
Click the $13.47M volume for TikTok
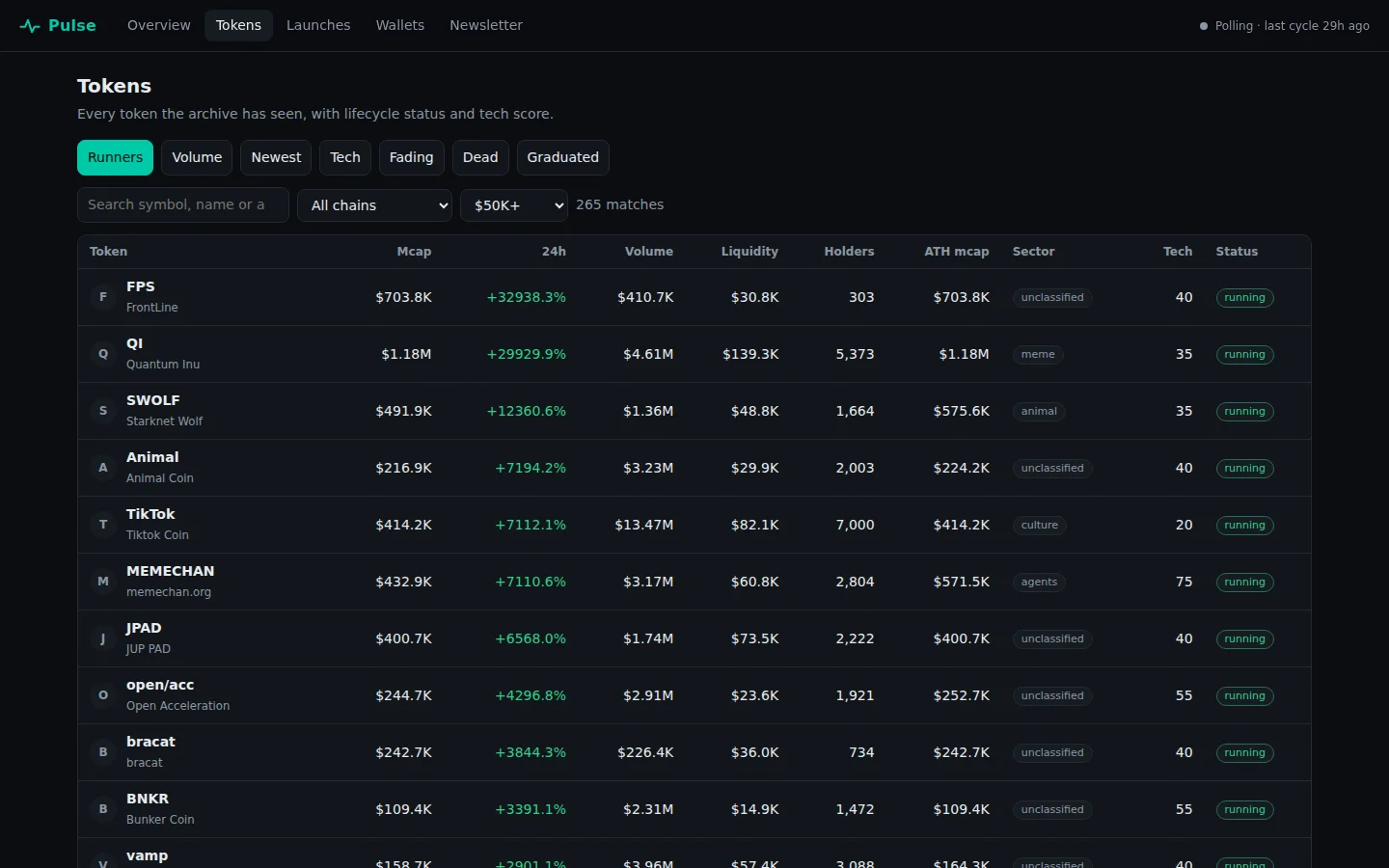coord(644,525)
